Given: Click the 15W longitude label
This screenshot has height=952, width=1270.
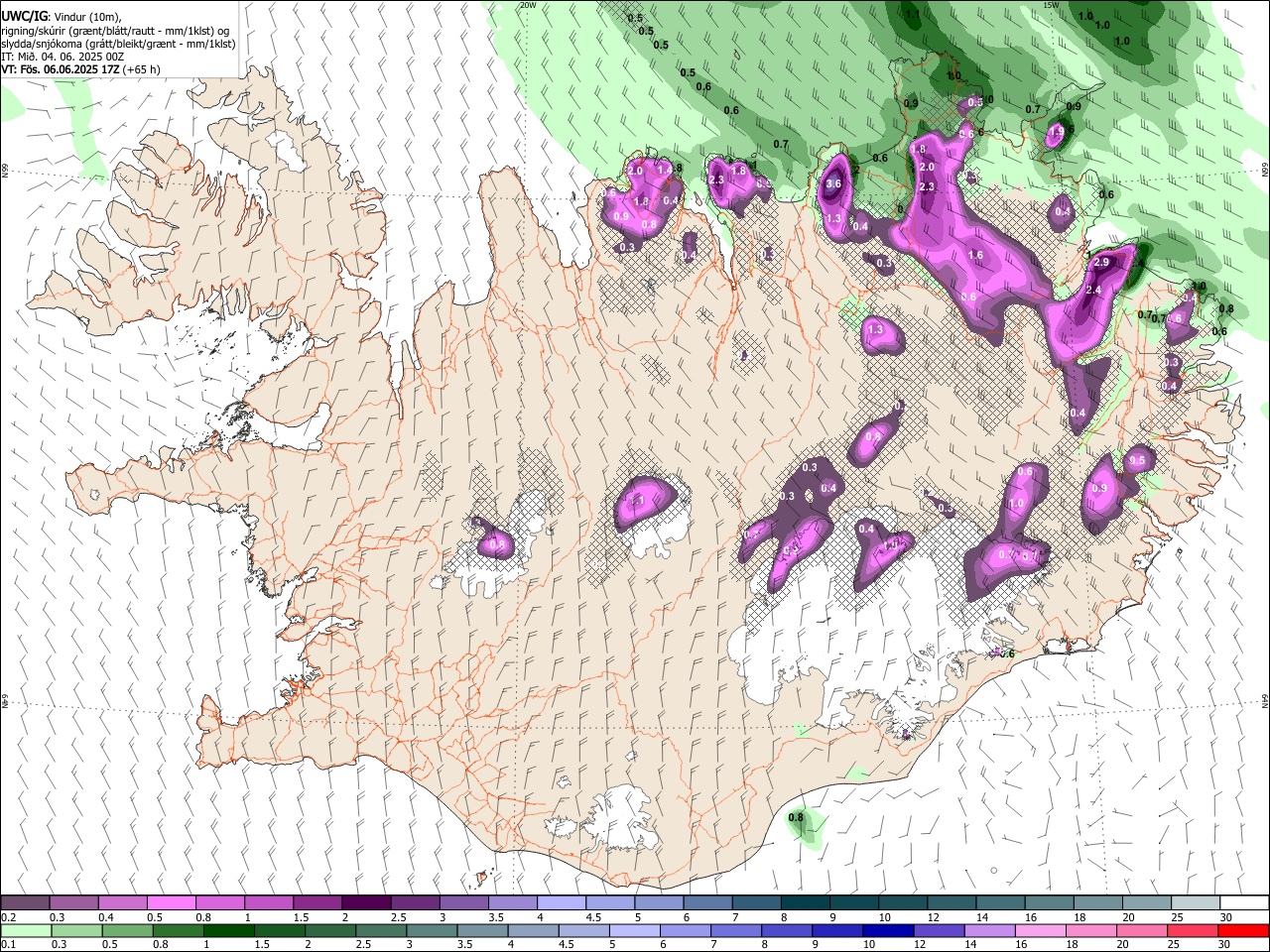Looking at the screenshot, I should coord(1052,5).
